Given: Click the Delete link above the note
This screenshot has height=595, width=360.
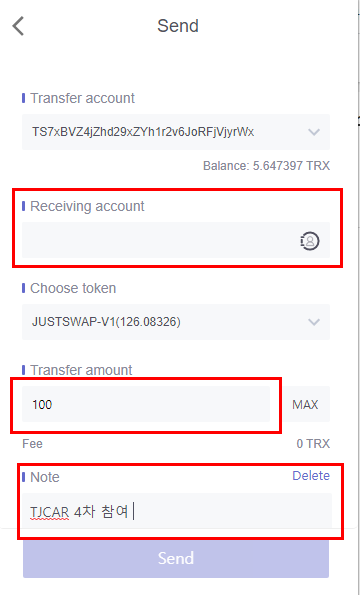Looking at the screenshot, I should pos(311,476).
